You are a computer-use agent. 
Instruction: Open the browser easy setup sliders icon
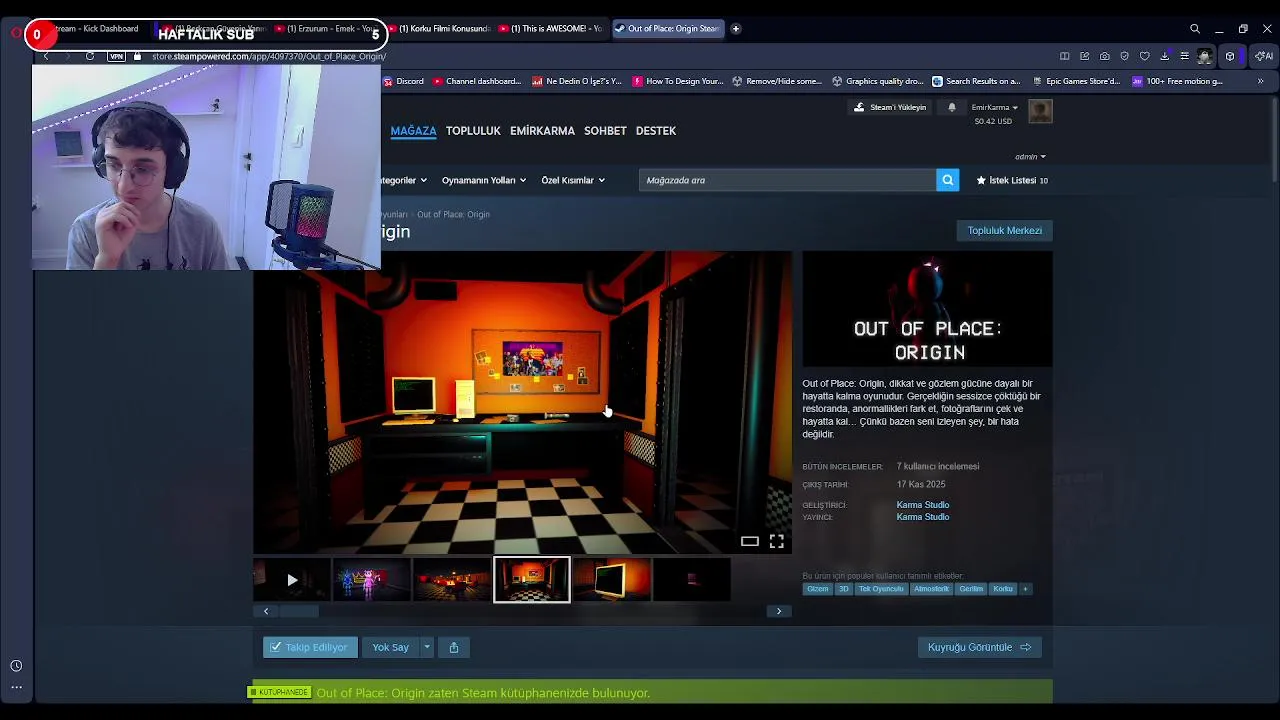click(1184, 56)
